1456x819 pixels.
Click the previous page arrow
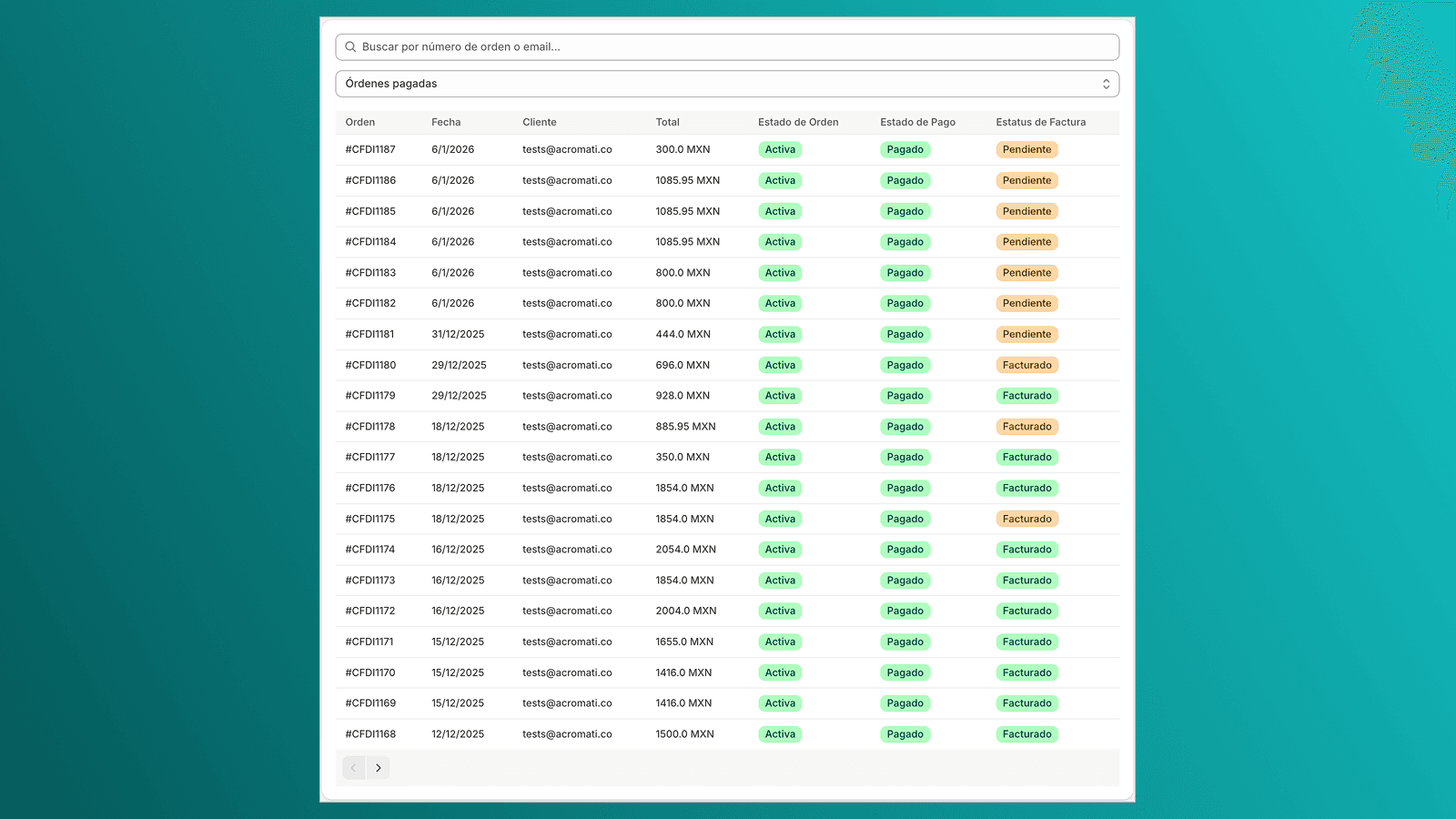353,767
